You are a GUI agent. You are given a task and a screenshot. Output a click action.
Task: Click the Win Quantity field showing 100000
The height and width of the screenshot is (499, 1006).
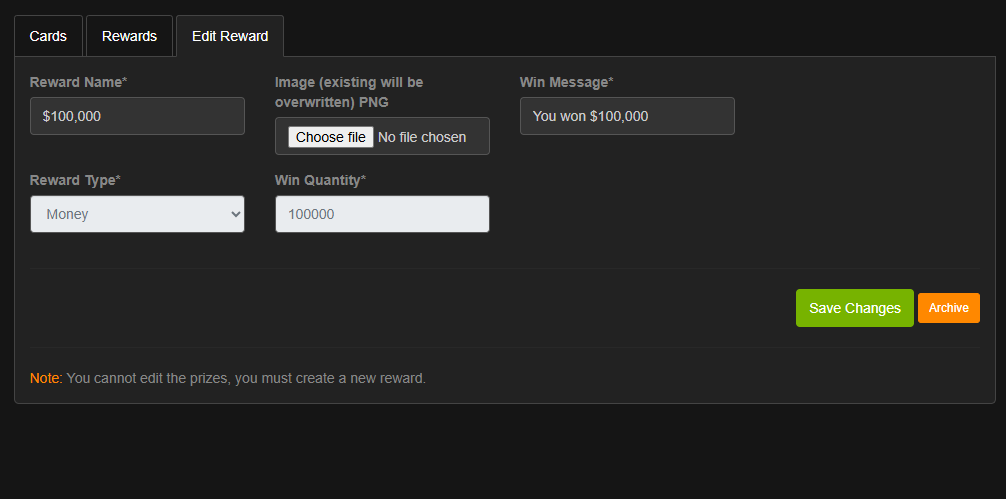point(382,214)
